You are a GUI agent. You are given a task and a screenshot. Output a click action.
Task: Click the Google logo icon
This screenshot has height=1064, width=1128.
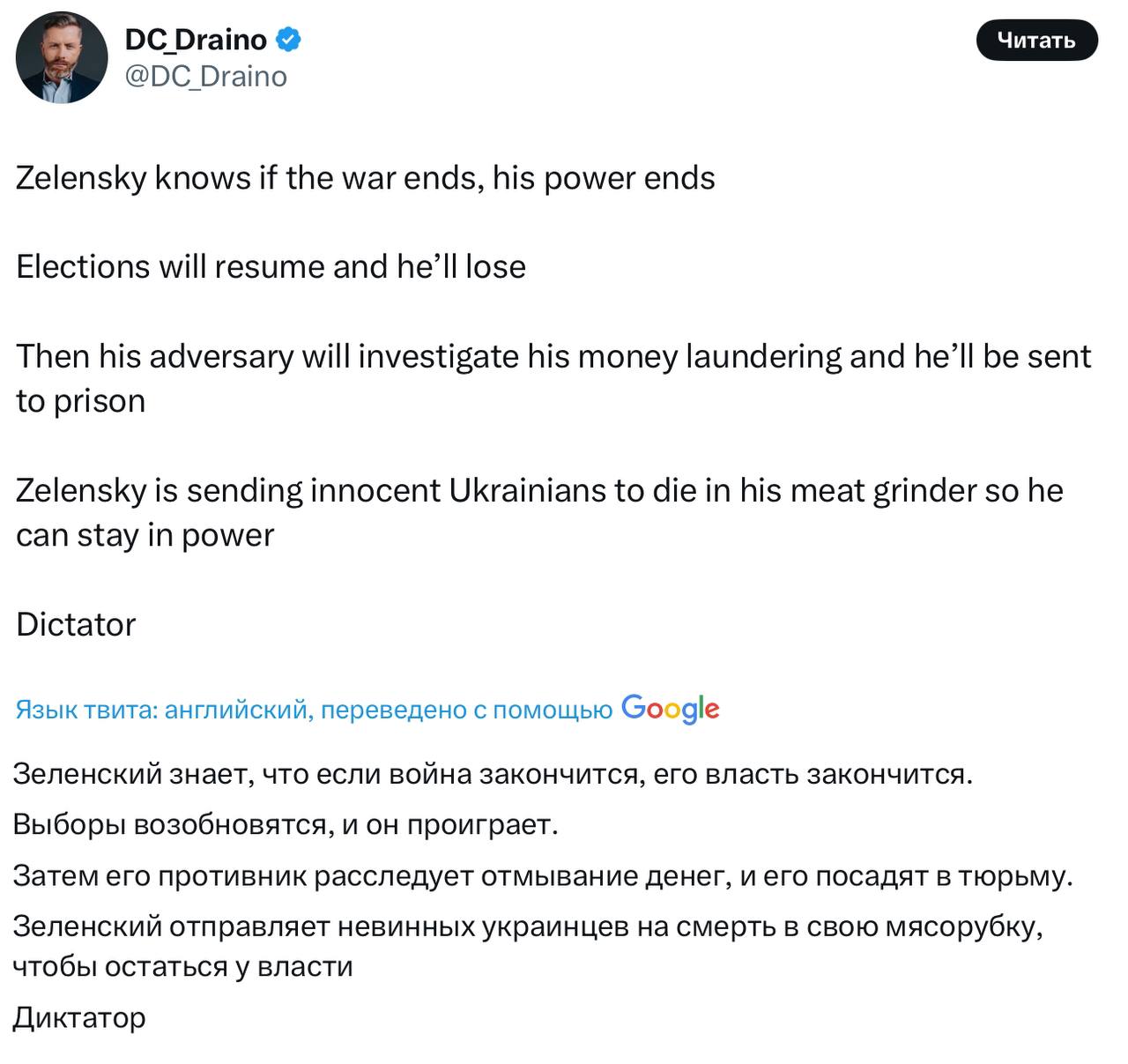(x=671, y=709)
